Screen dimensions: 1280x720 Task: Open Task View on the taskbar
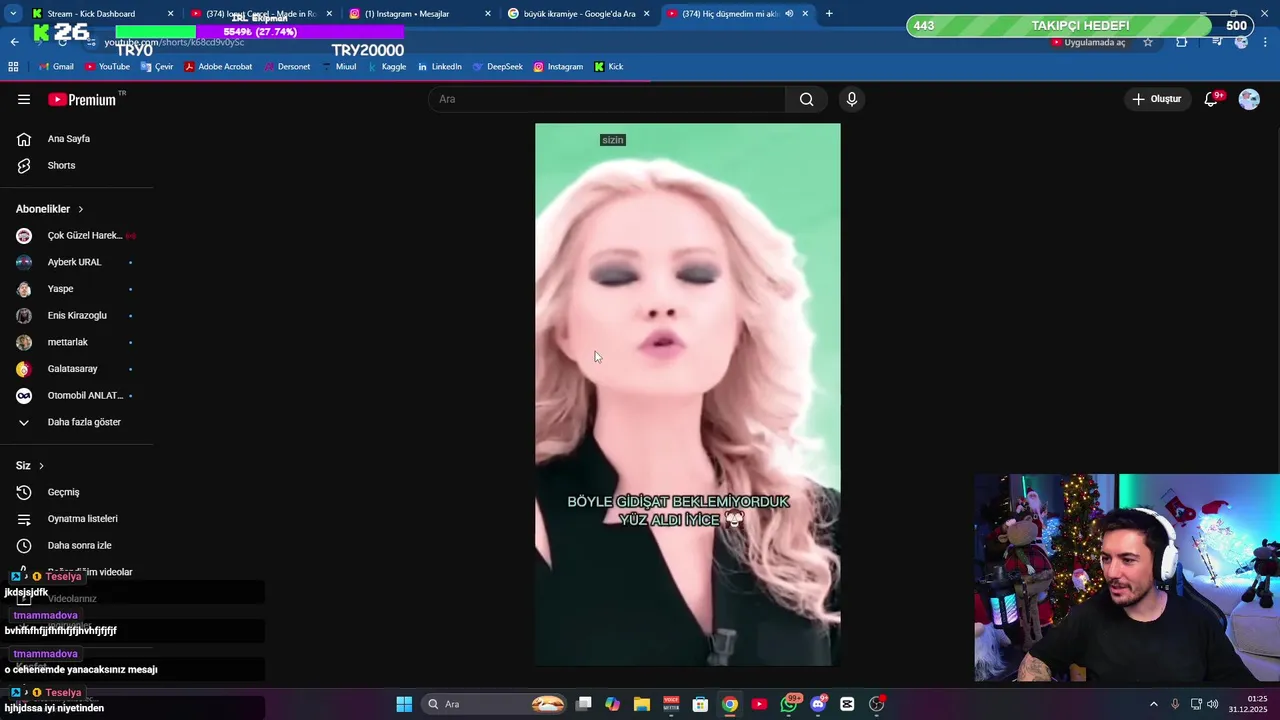584,704
